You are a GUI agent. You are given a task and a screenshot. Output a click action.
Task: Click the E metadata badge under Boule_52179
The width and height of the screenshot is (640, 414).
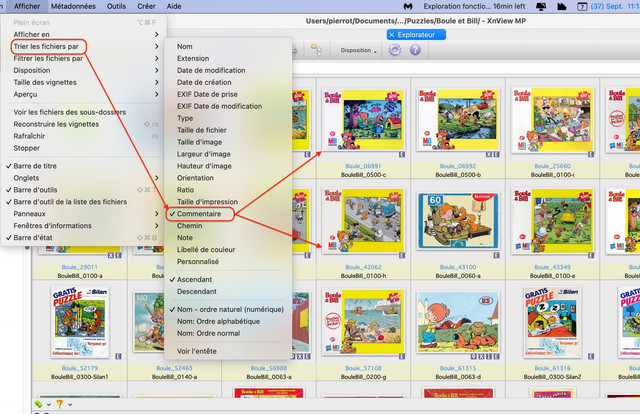click(x=118, y=356)
